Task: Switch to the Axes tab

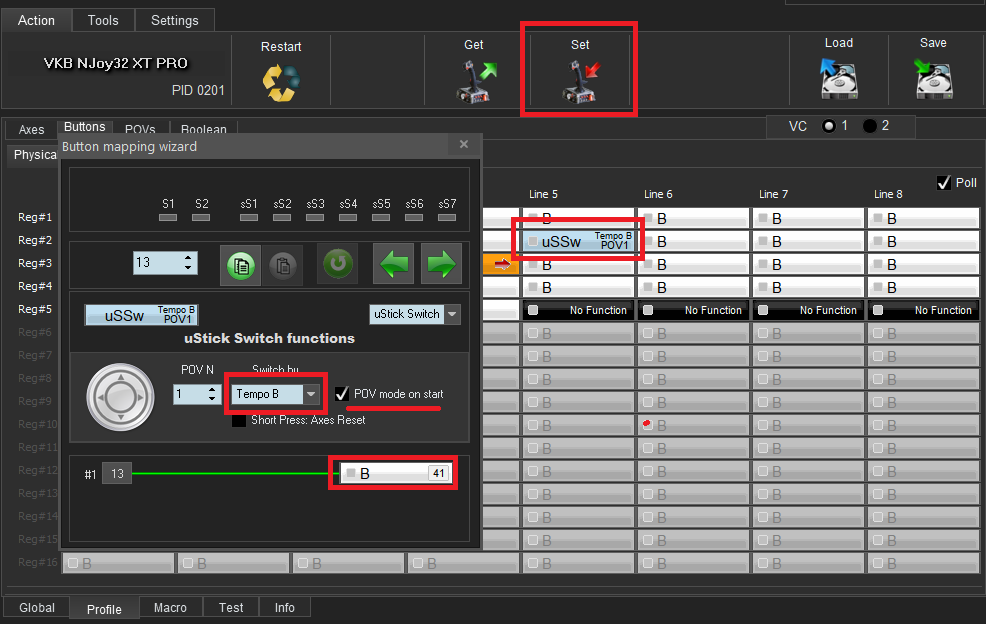Action: point(31,130)
